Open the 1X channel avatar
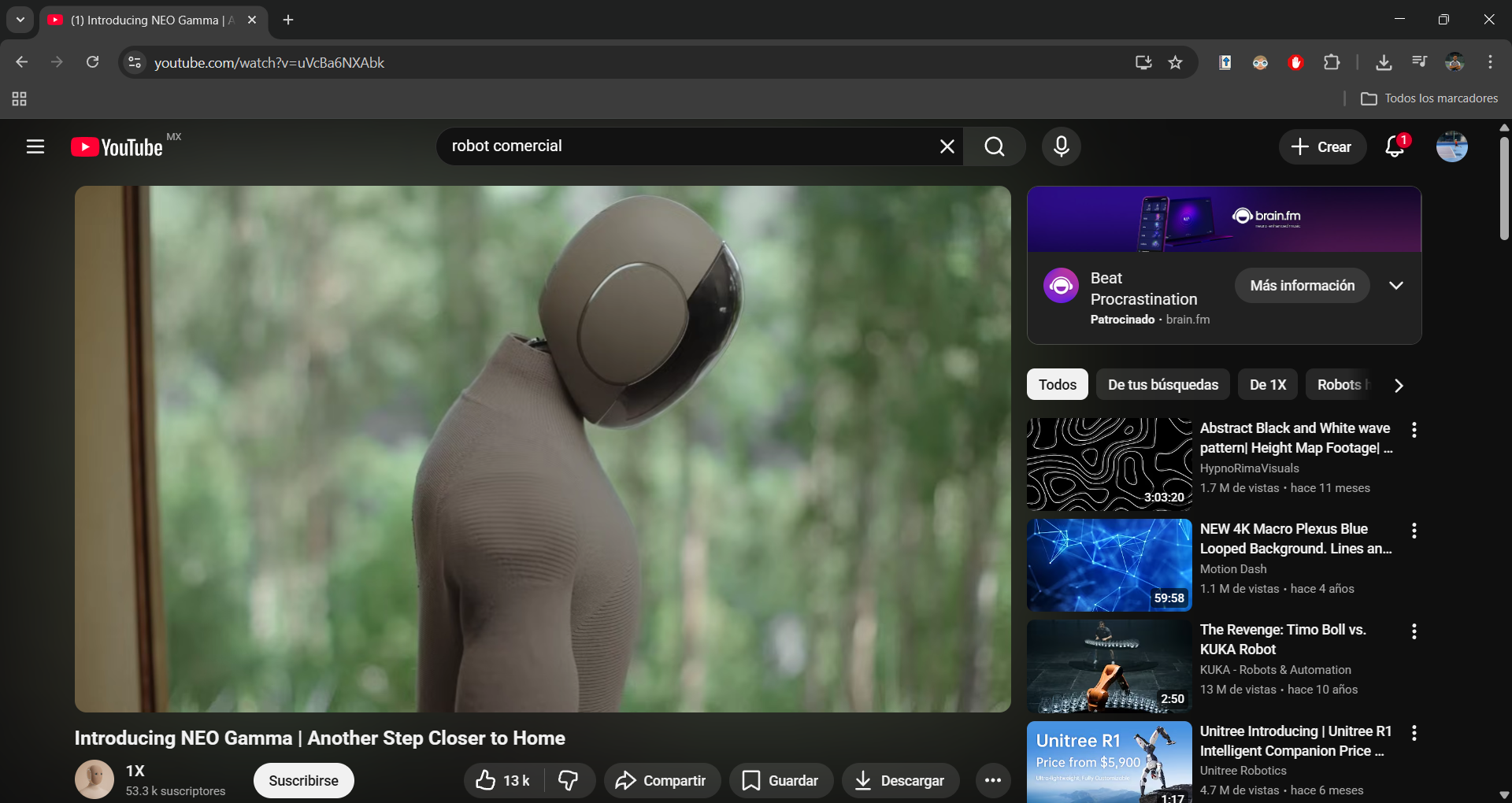Viewport: 1512px width, 803px height. pyautogui.click(x=94, y=779)
